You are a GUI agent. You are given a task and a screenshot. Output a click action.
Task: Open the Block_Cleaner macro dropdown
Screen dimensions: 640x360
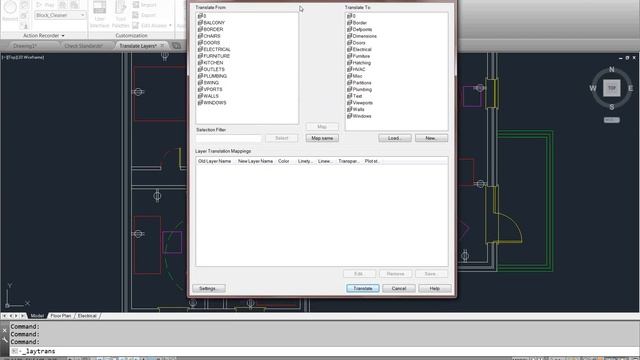(60, 15)
